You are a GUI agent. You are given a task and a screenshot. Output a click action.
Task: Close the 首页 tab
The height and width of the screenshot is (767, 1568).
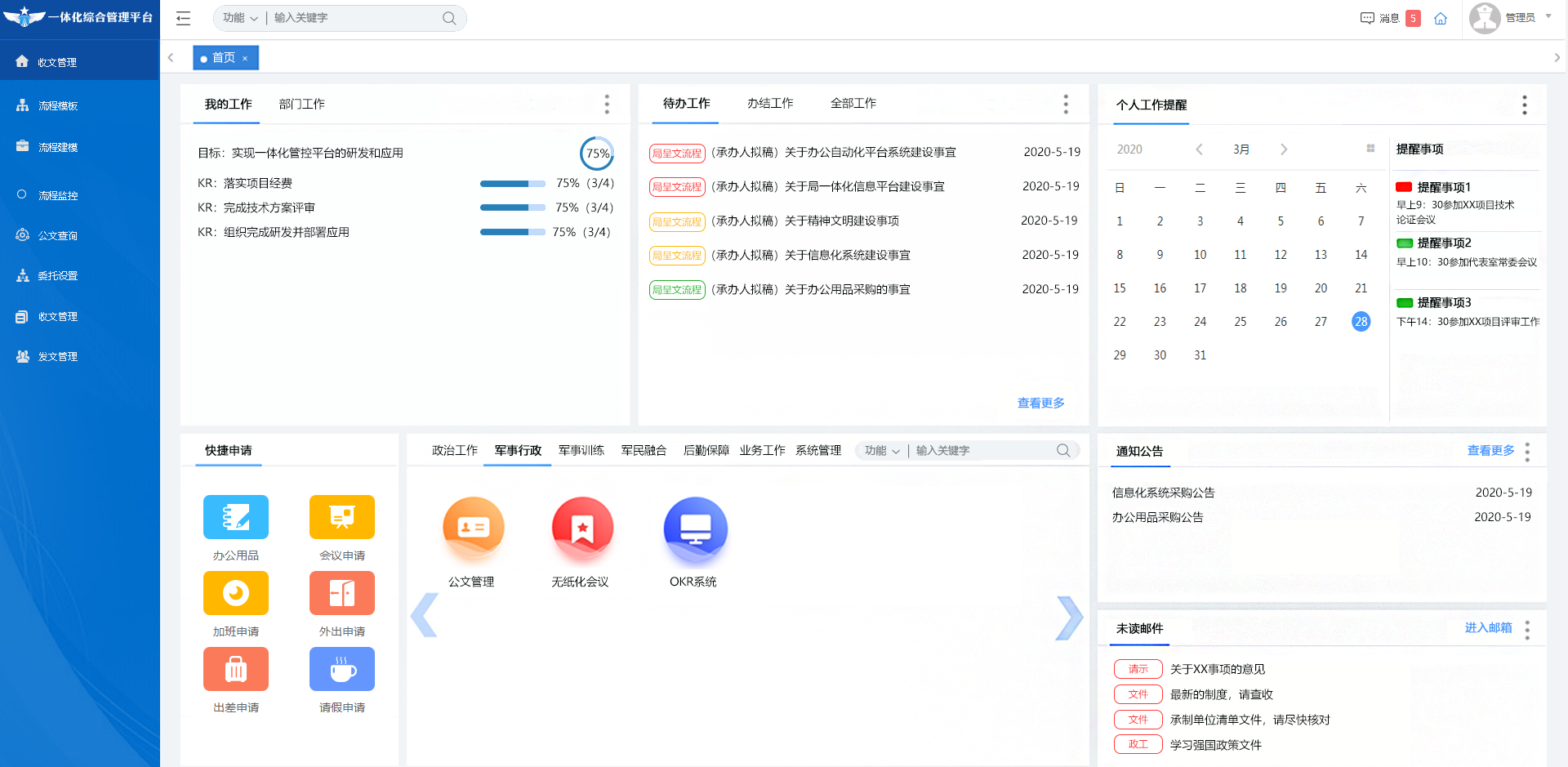(x=245, y=58)
